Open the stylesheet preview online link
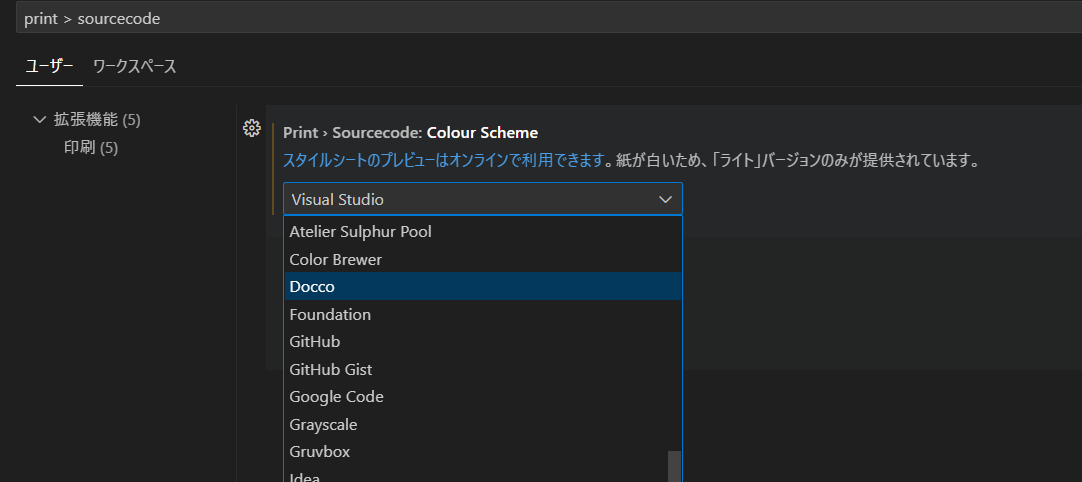 click(x=444, y=162)
